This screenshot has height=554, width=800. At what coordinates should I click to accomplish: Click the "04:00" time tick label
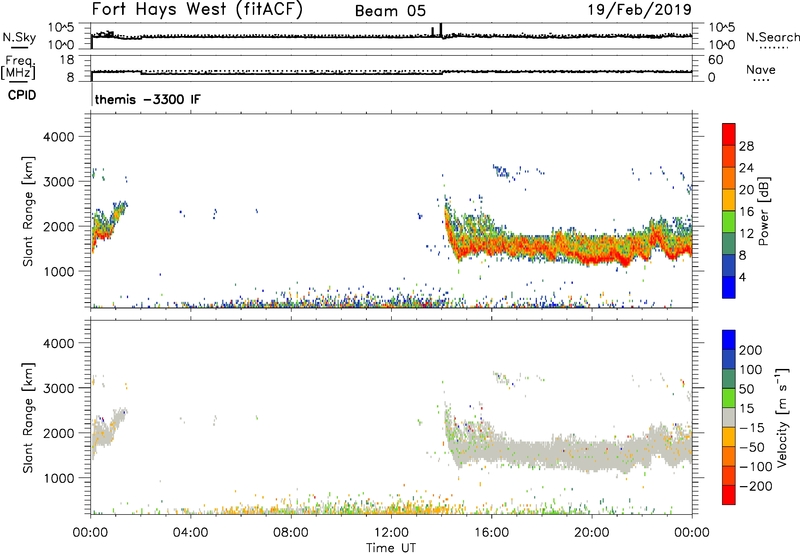(190, 533)
